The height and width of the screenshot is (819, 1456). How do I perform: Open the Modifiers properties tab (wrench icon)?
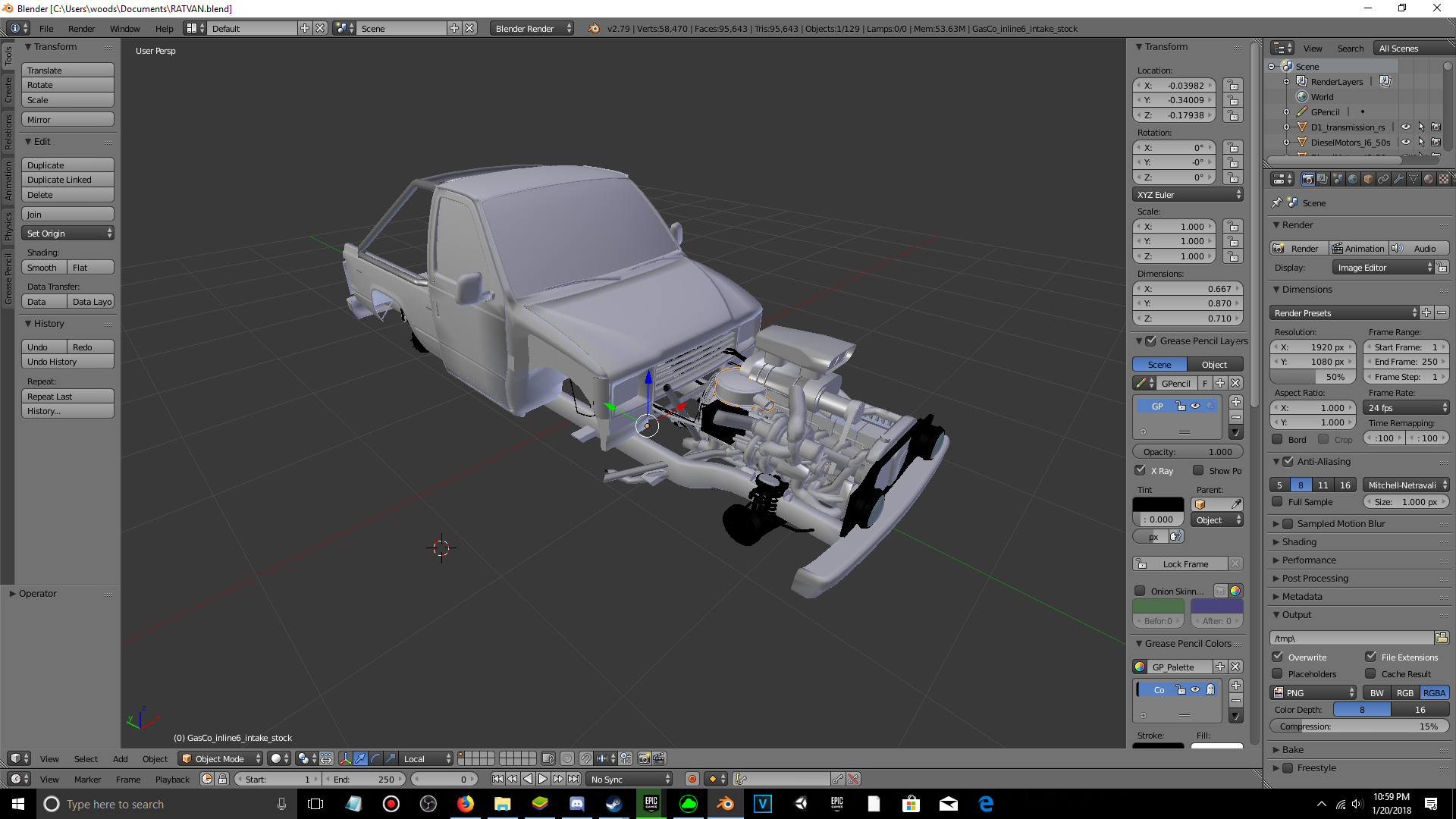(x=1398, y=180)
